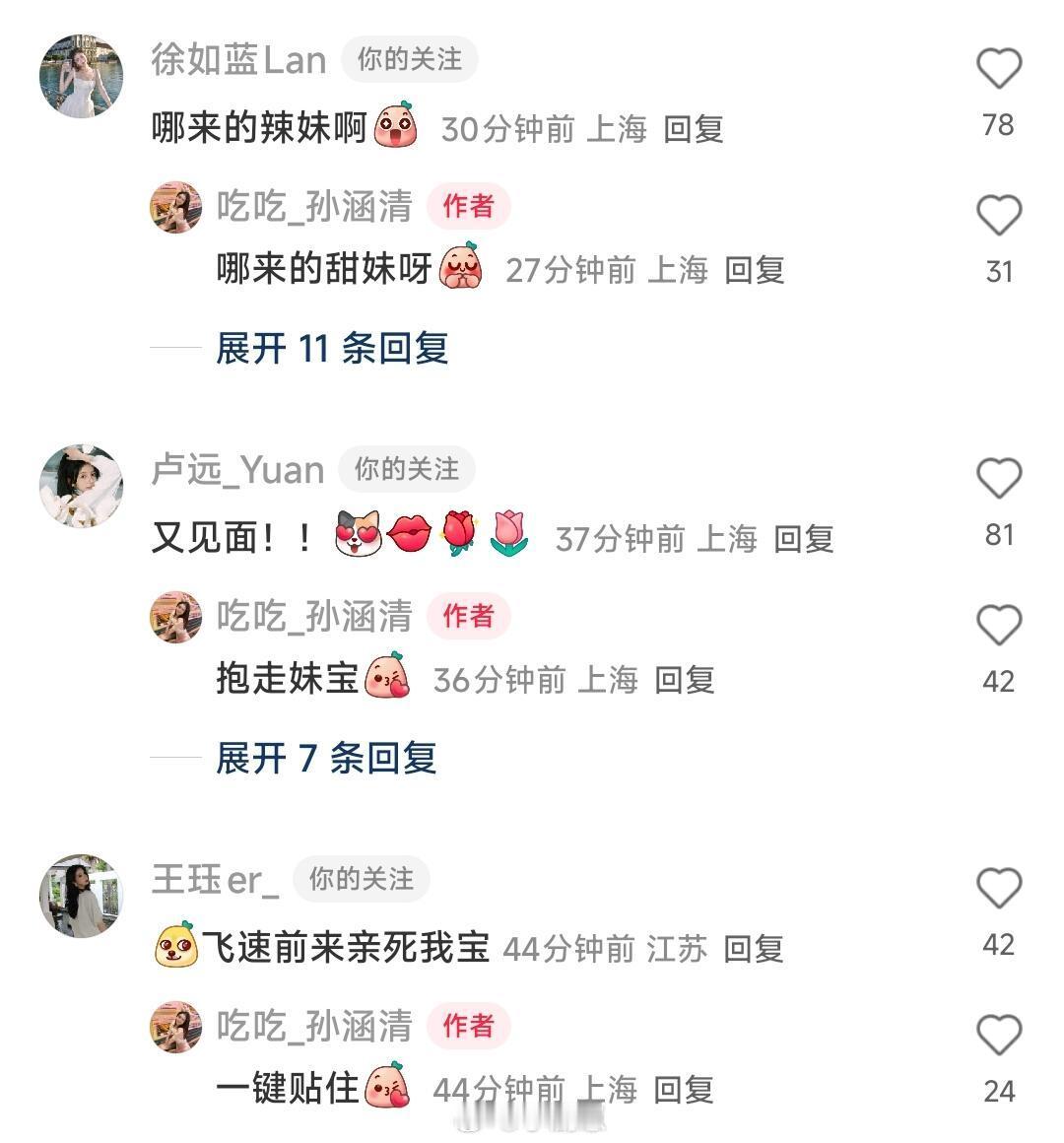Like 王珏er_'s comment with 42 likes
The width and height of the screenshot is (1064, 1143).
pos(998,888)
